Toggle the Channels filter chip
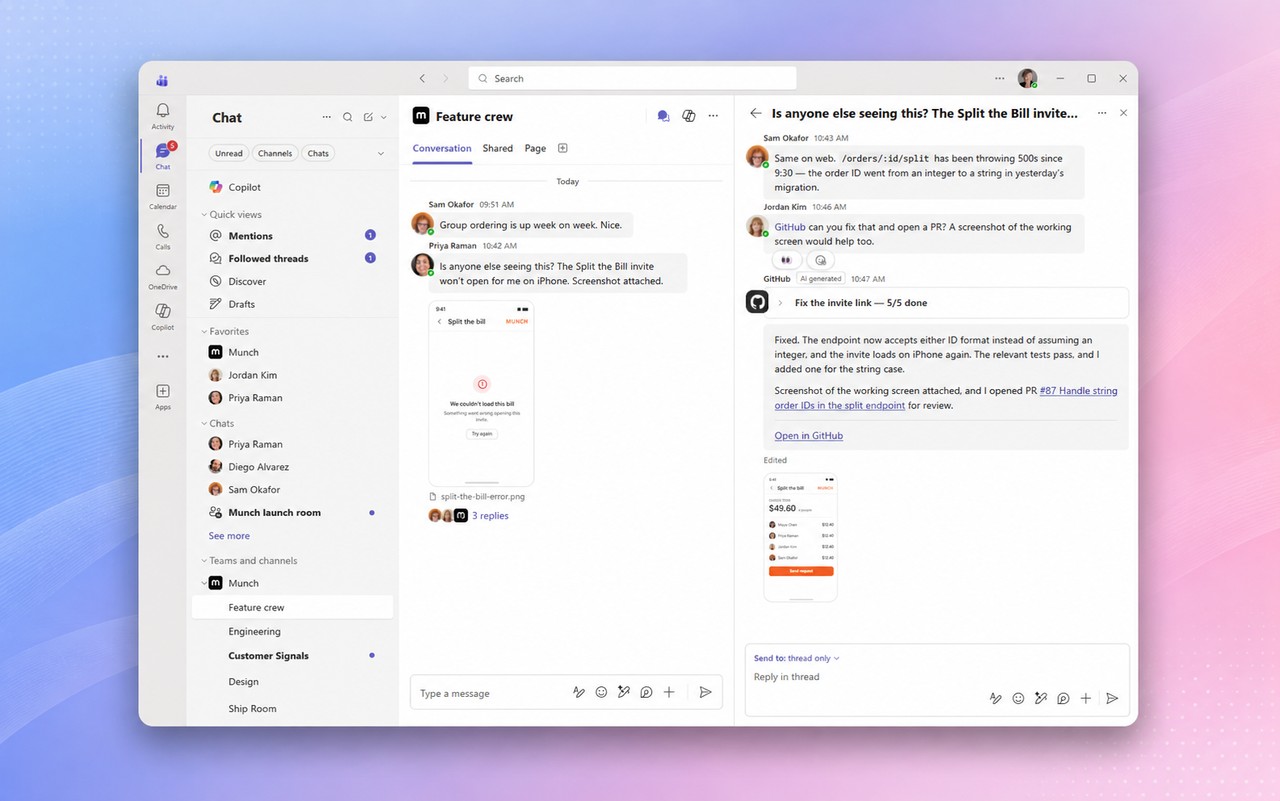Viewport: 1280px width, 801px height. point(275,153)
